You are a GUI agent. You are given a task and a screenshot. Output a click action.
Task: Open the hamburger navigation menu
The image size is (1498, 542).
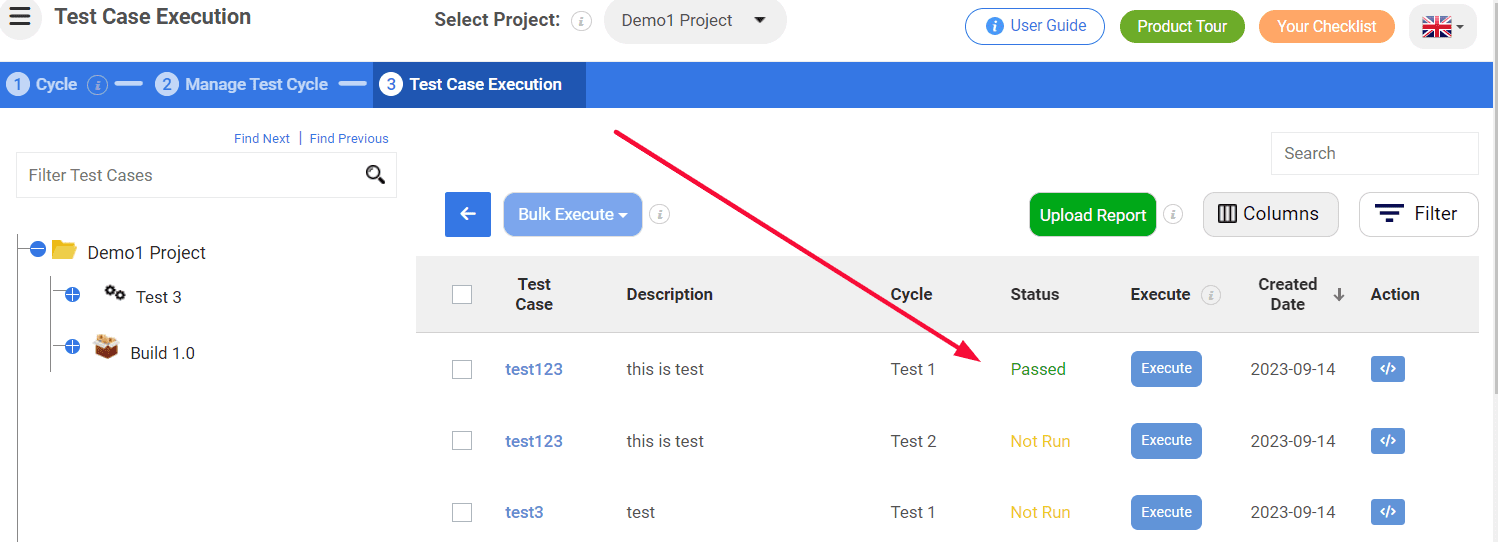[20, 17]
